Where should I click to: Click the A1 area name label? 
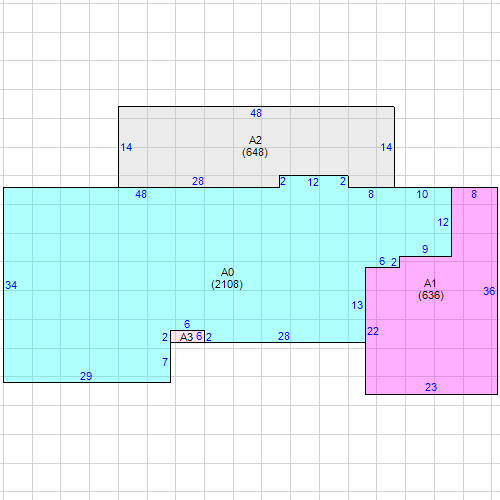pos(430,283)
